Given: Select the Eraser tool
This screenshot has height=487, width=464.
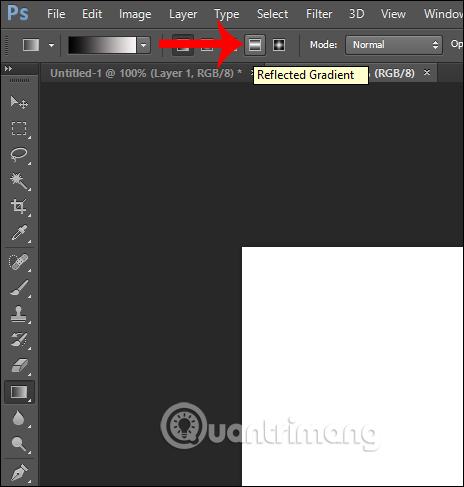Looking at the screenshot, I should coord(19,366).
